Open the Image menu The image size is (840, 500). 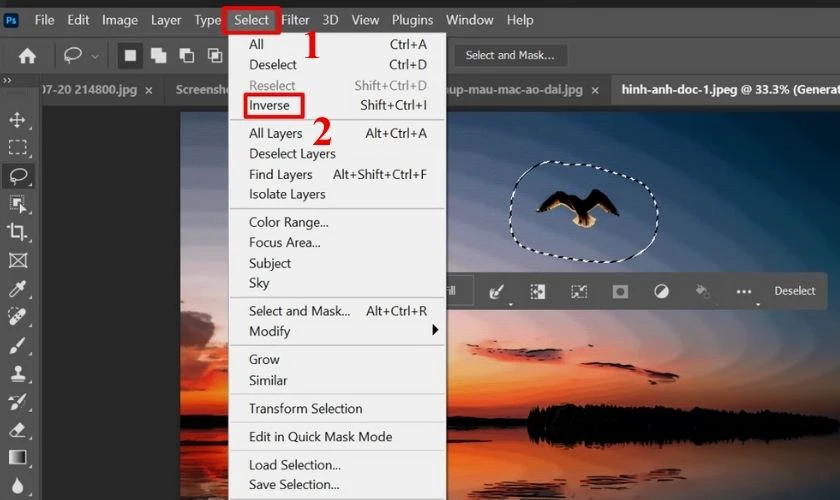(x=120, y=20)
